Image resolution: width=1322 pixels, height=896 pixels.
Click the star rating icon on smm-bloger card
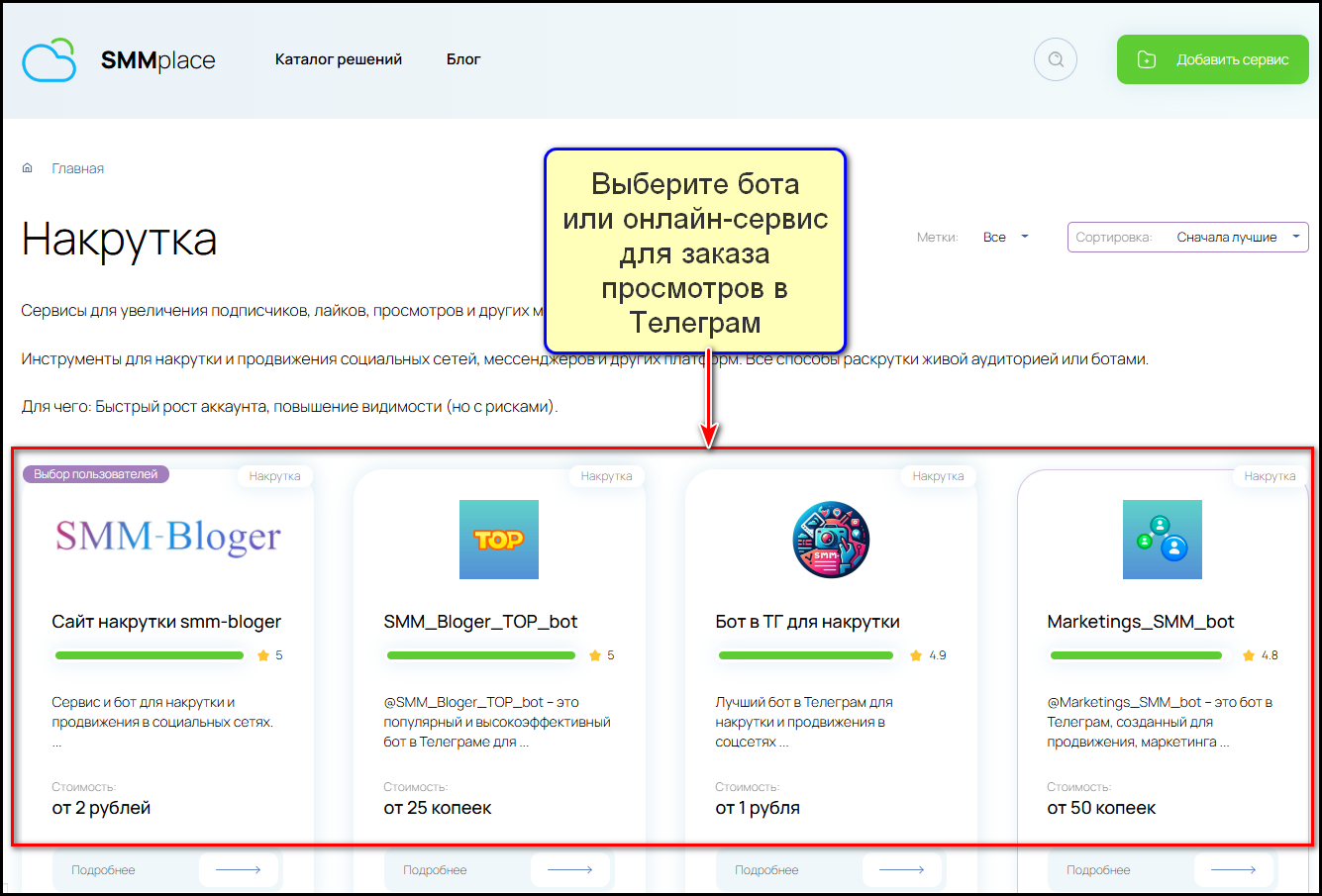pyautogui.click(x=263, y=655)
